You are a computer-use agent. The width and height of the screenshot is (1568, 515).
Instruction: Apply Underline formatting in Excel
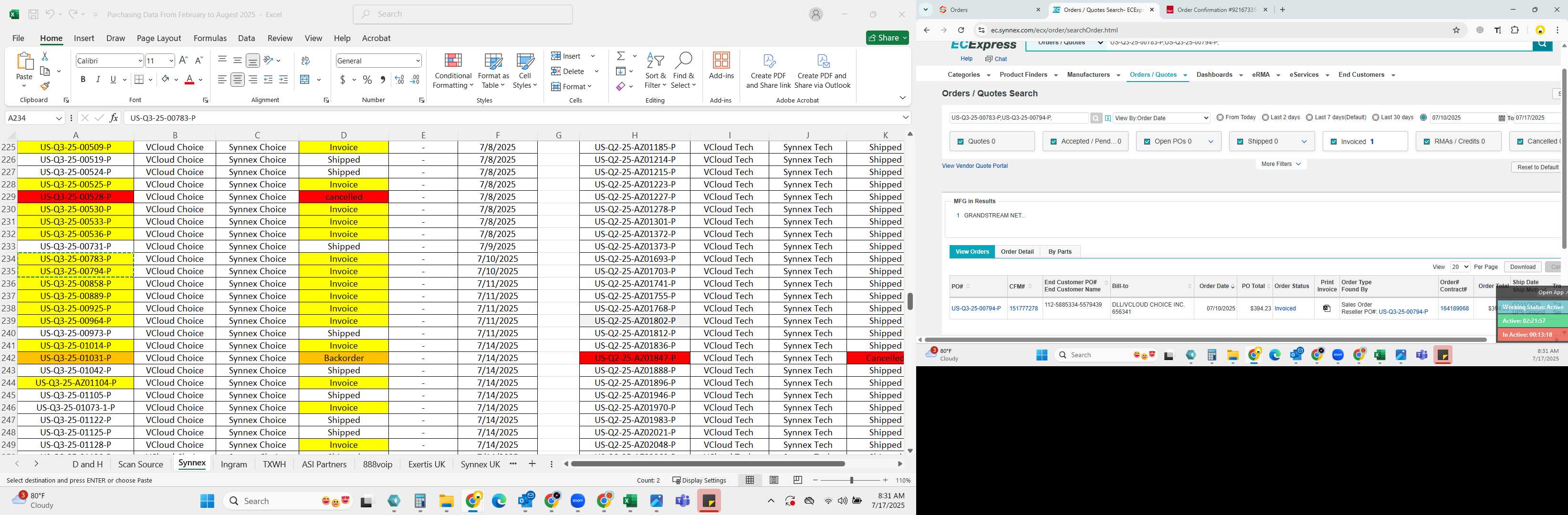click(x=113, y=80)
